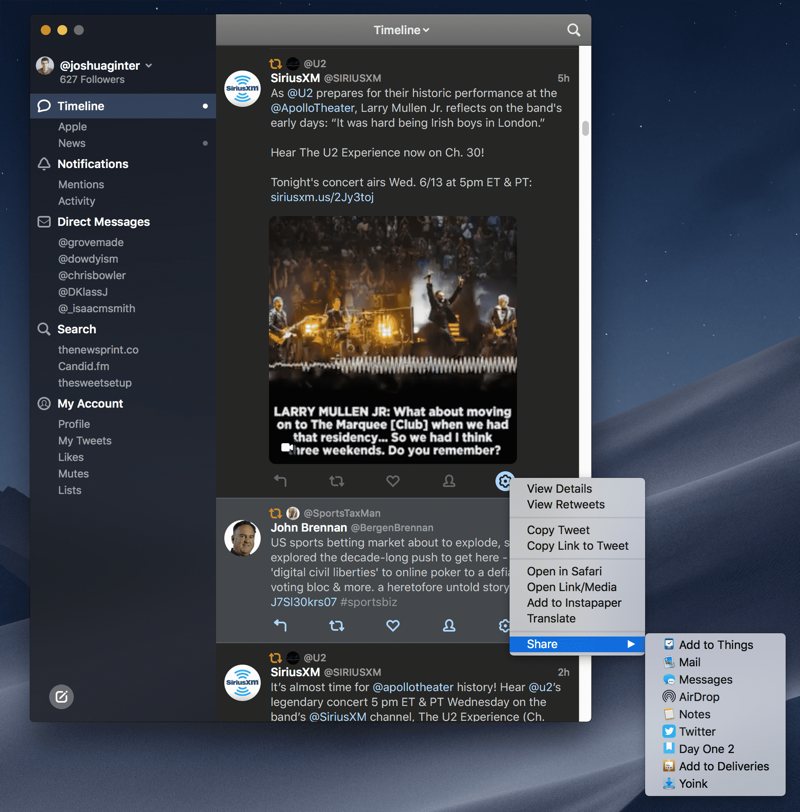Open the @joshuaginter account switcher chevron
This screenshot has height=812, width=800.
pyautogui.click(x=149, y=66)
